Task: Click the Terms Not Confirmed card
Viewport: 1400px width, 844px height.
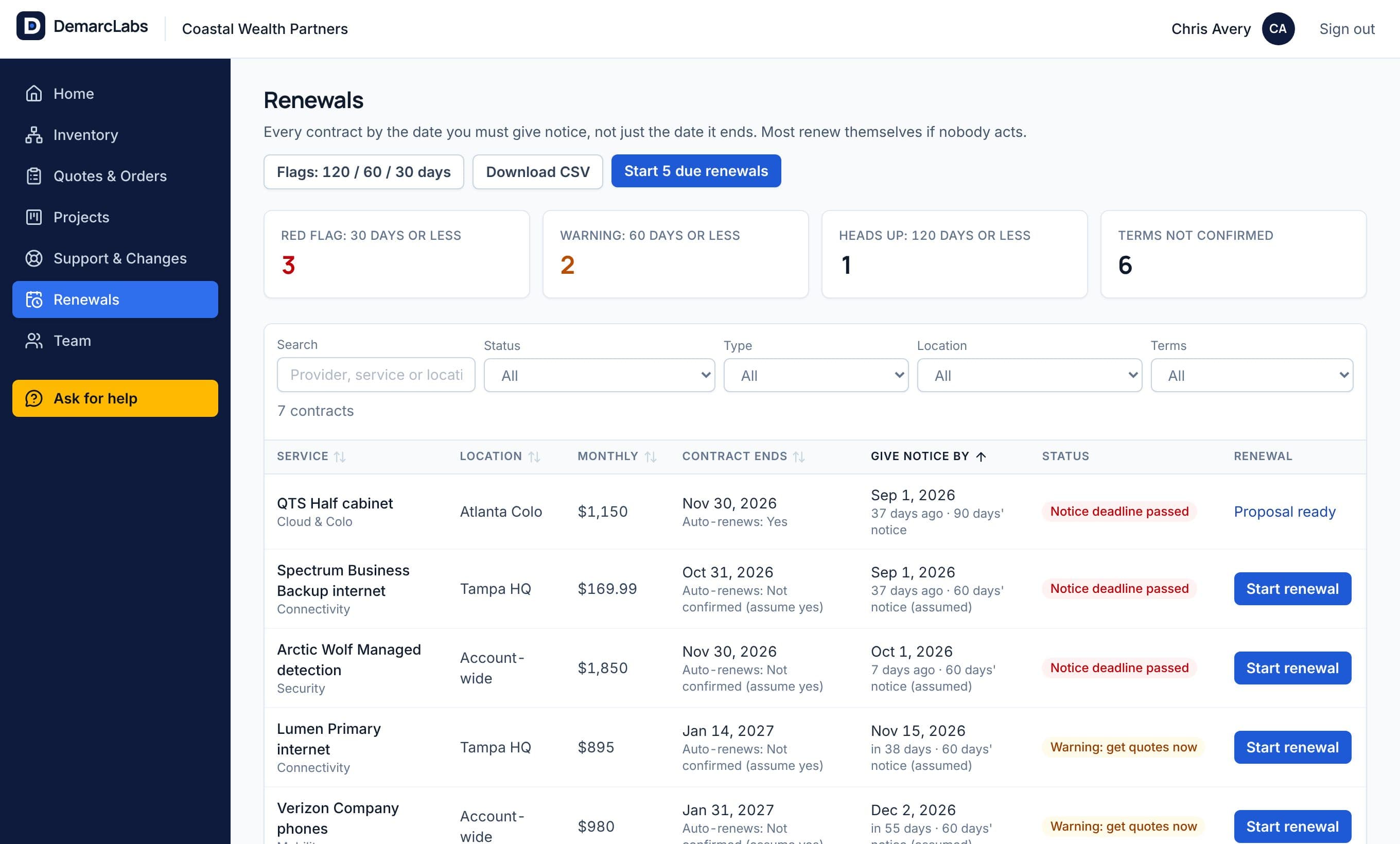Action: click(x=1234, y=254)
